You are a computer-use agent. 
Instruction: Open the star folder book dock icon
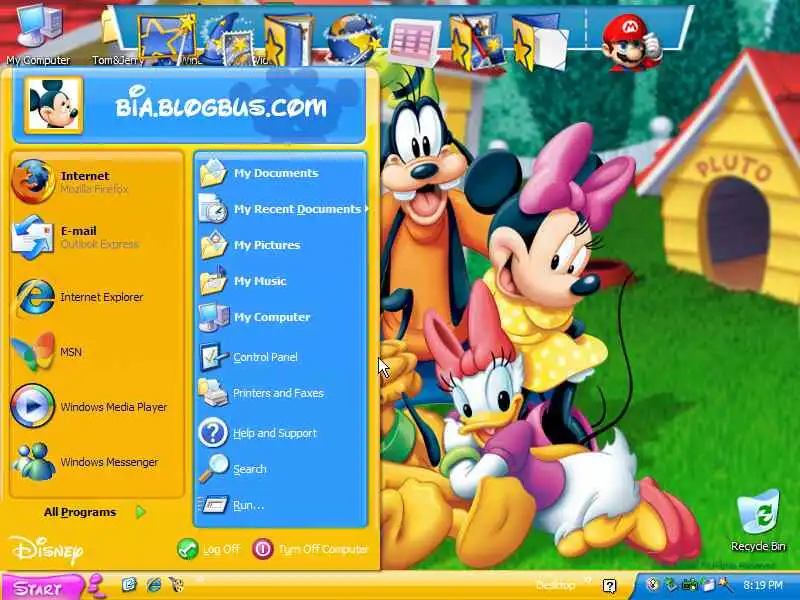click(289, 40)
